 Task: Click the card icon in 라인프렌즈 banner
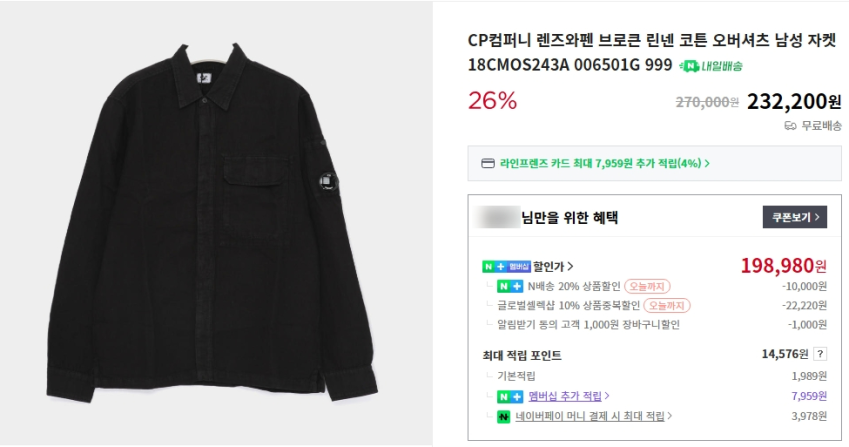[488, 163]
